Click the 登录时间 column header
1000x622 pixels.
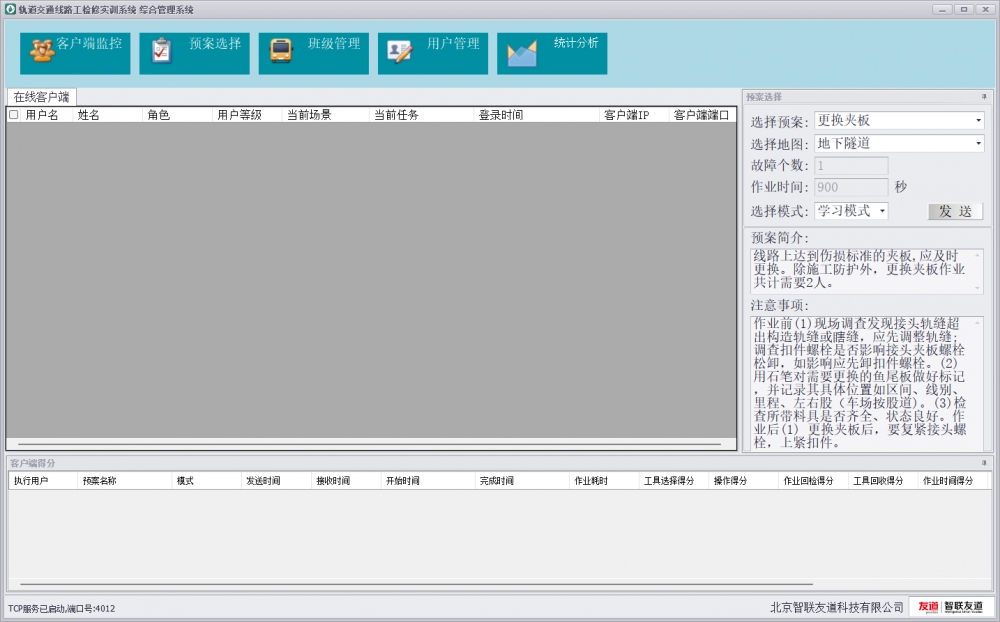pyautogui.click(x=500, y=115)
